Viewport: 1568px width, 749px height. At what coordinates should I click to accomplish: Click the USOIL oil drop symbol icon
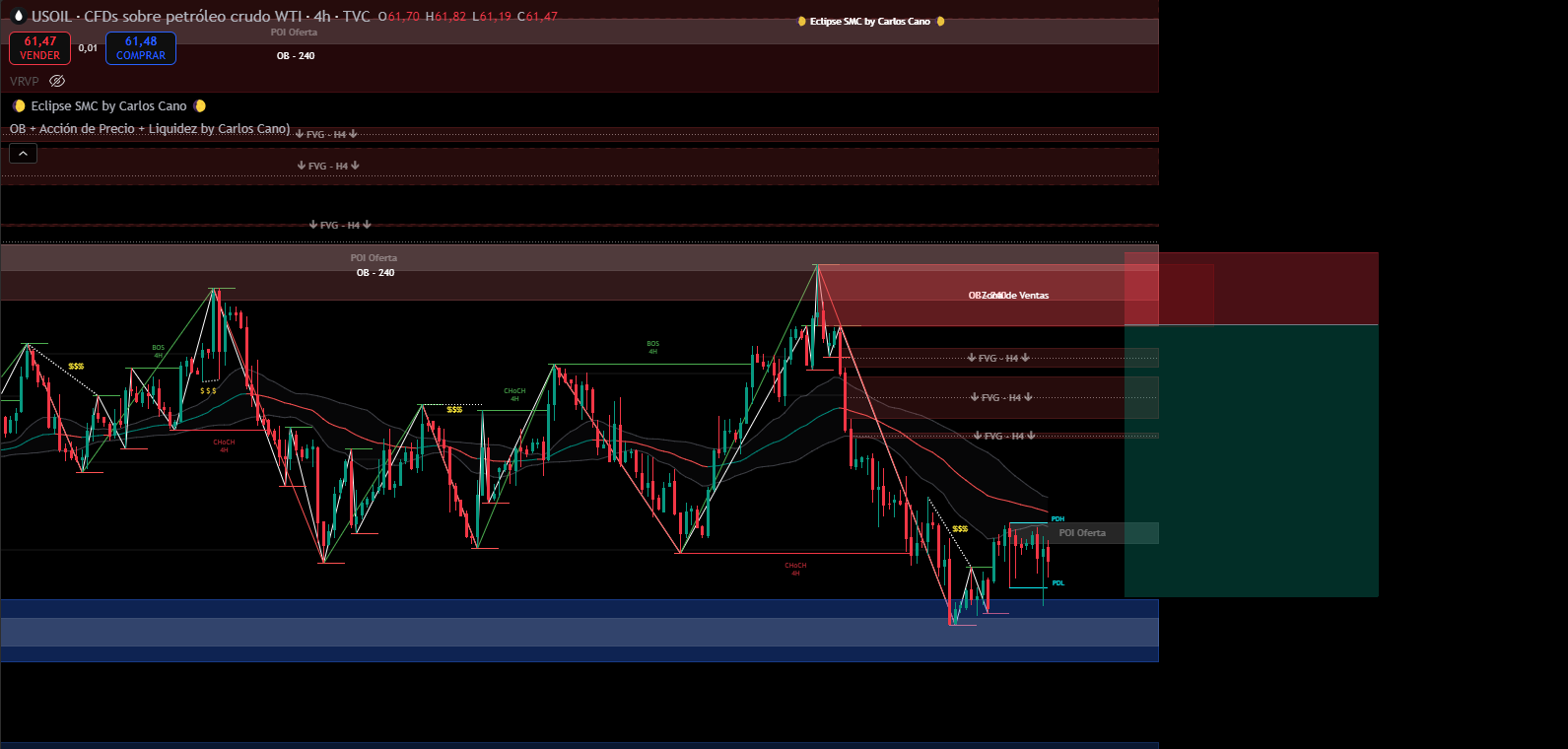tap(18, 16)
